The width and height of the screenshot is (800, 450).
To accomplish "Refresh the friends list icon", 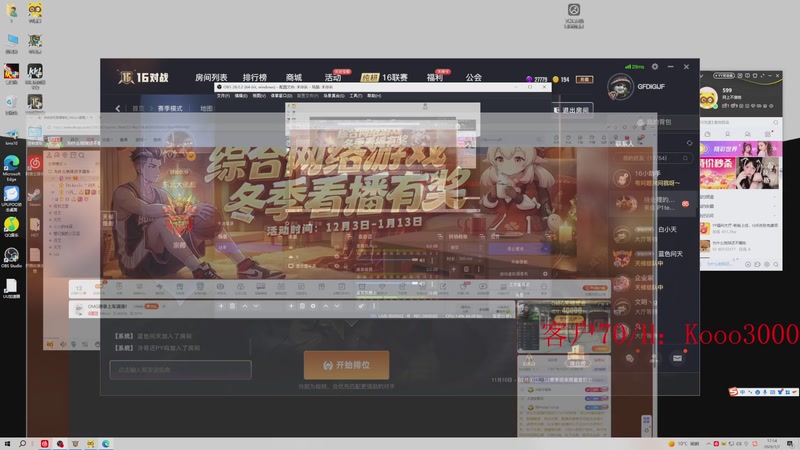I will [689, 143].
